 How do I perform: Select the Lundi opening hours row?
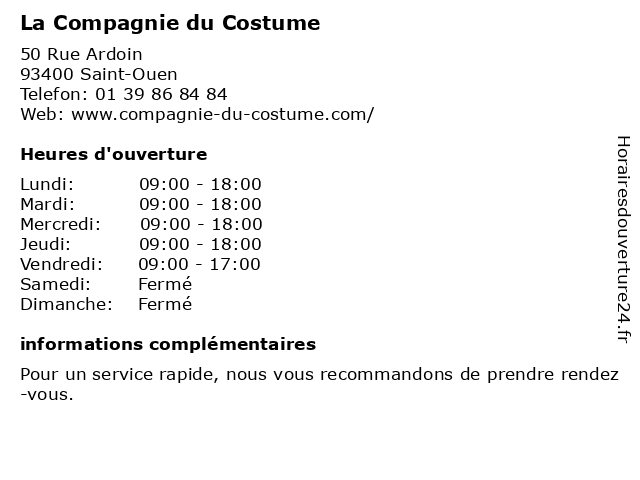coord(140,184)
